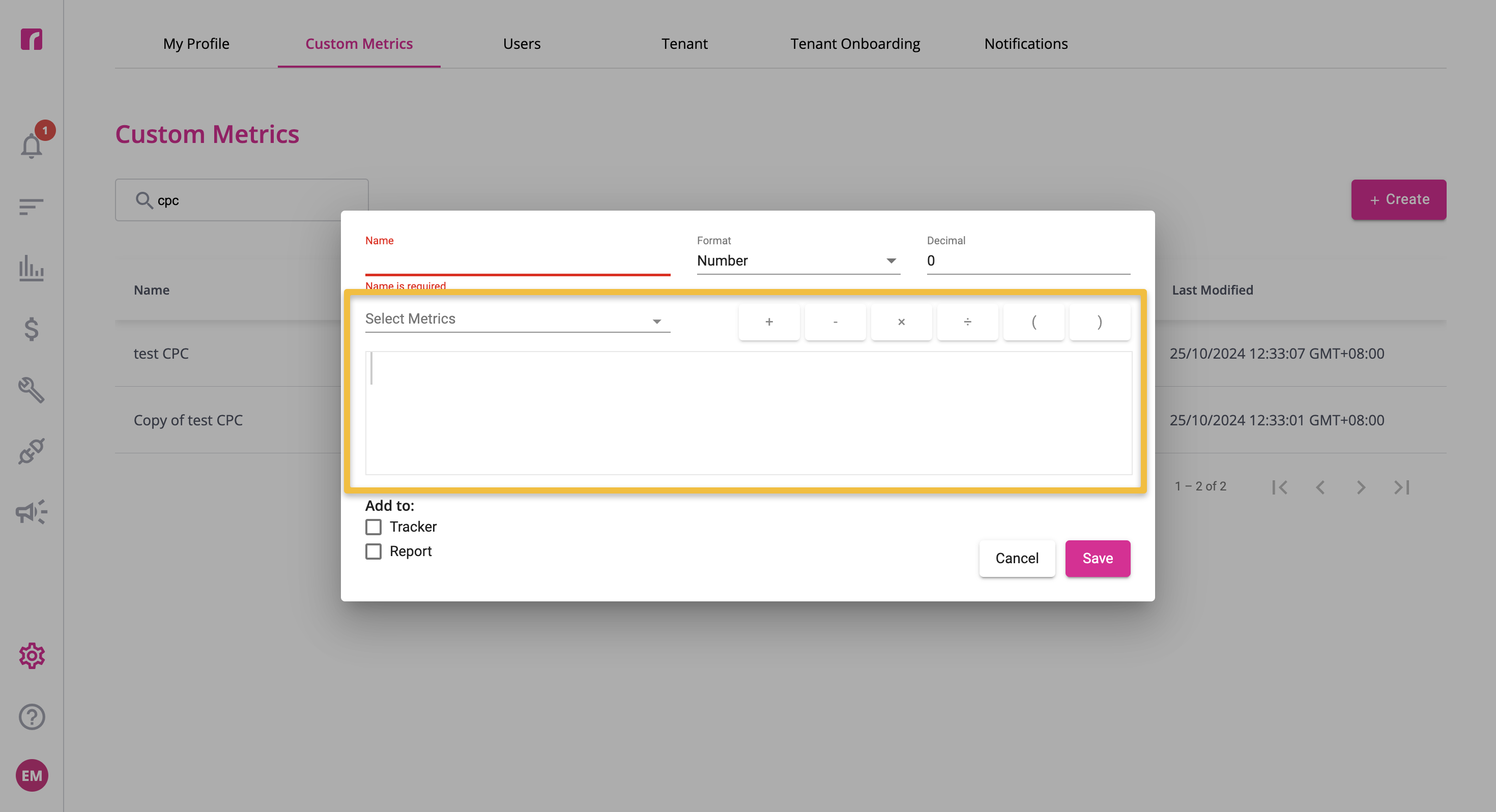Enable the Tracker checkbox
This screenshot has width=1496, height=812.
click(373, 527)
